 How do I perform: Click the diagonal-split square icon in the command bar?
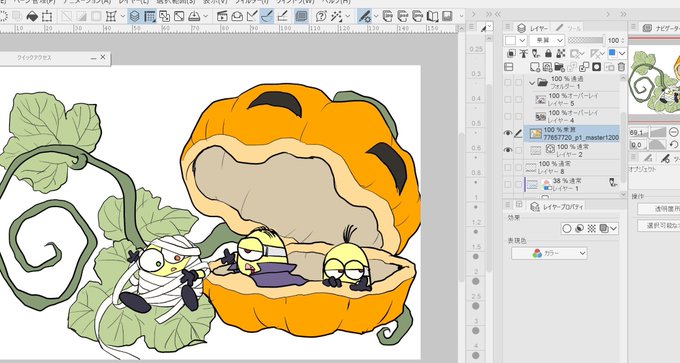click(179, 17)
